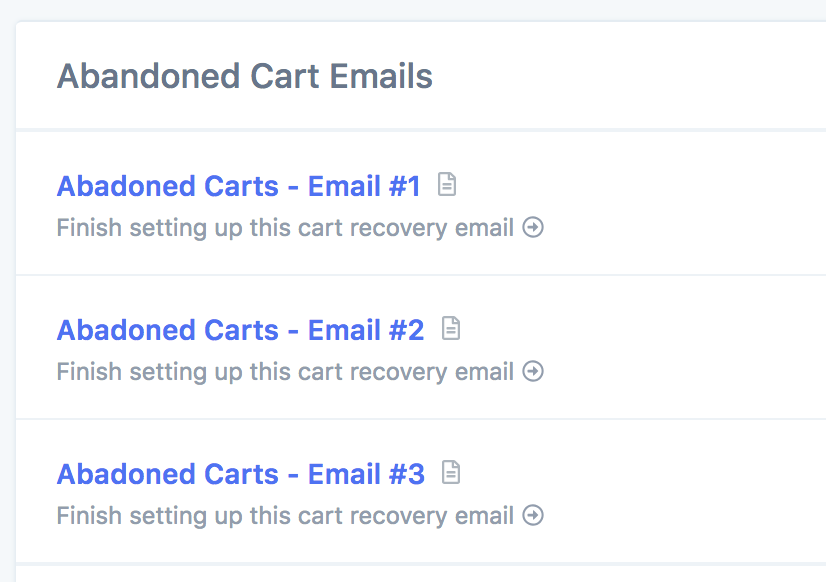826x582 pixels.
Task: Click the document icon beside Email #2
Action: coord(451,329)
